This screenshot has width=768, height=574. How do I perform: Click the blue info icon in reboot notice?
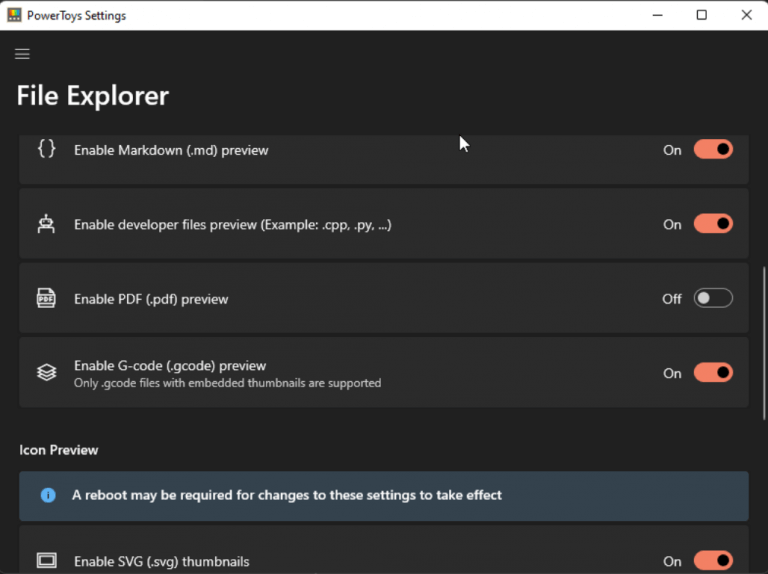click(x=48, y=495)
